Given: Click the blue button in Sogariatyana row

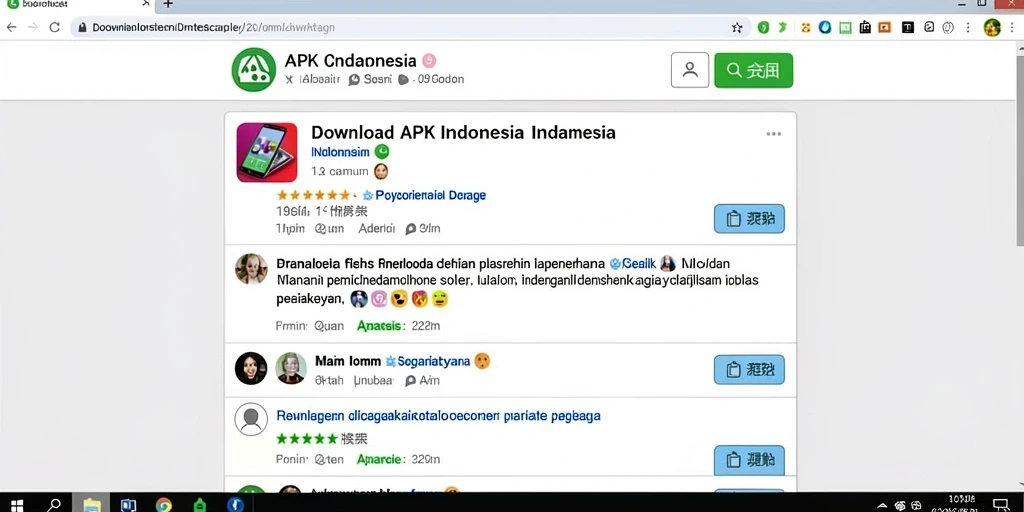Looking at the screenshot, I should coord(749,370).
